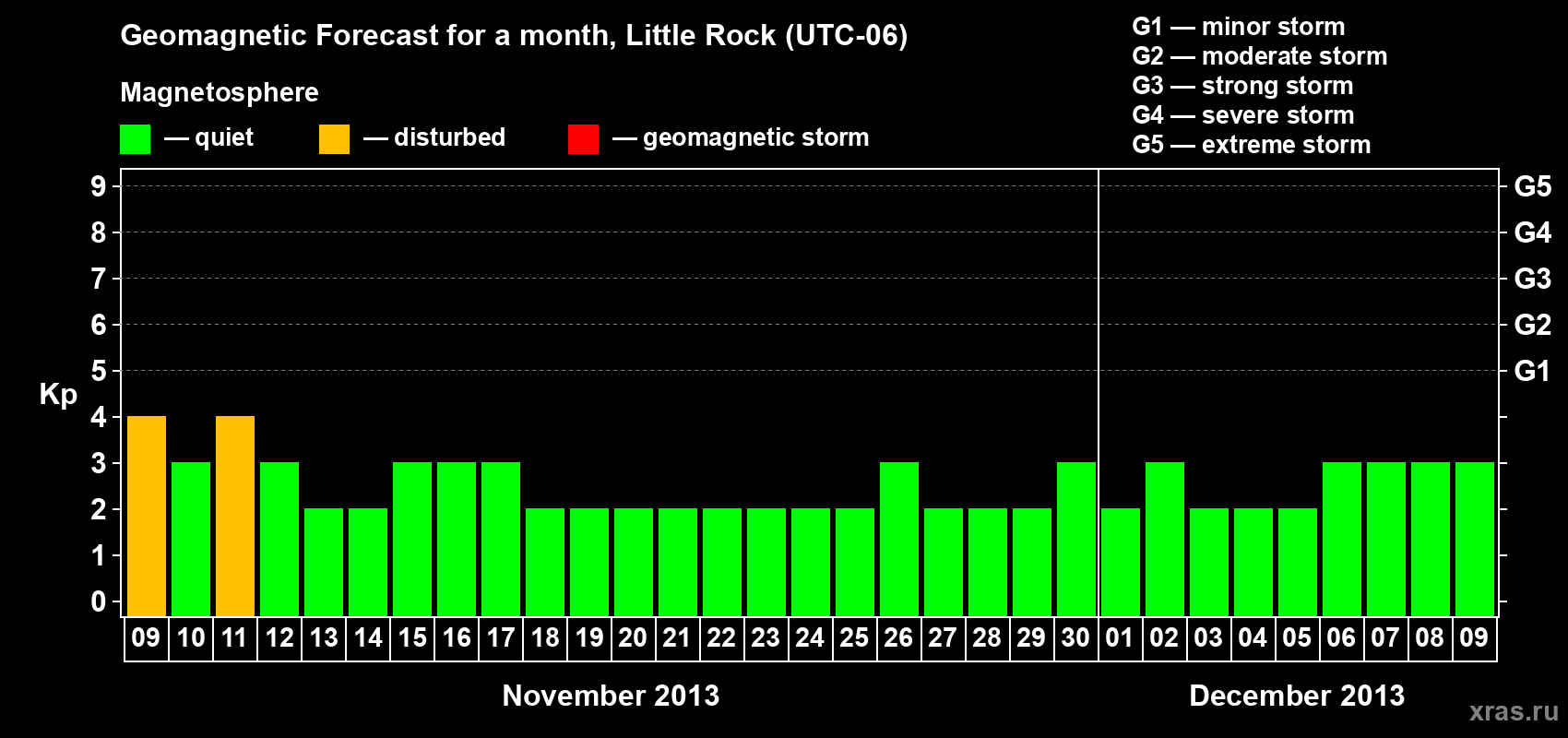
Task: Click the 'G2 — moderate storm' legend line
Action: (1260, 56)
